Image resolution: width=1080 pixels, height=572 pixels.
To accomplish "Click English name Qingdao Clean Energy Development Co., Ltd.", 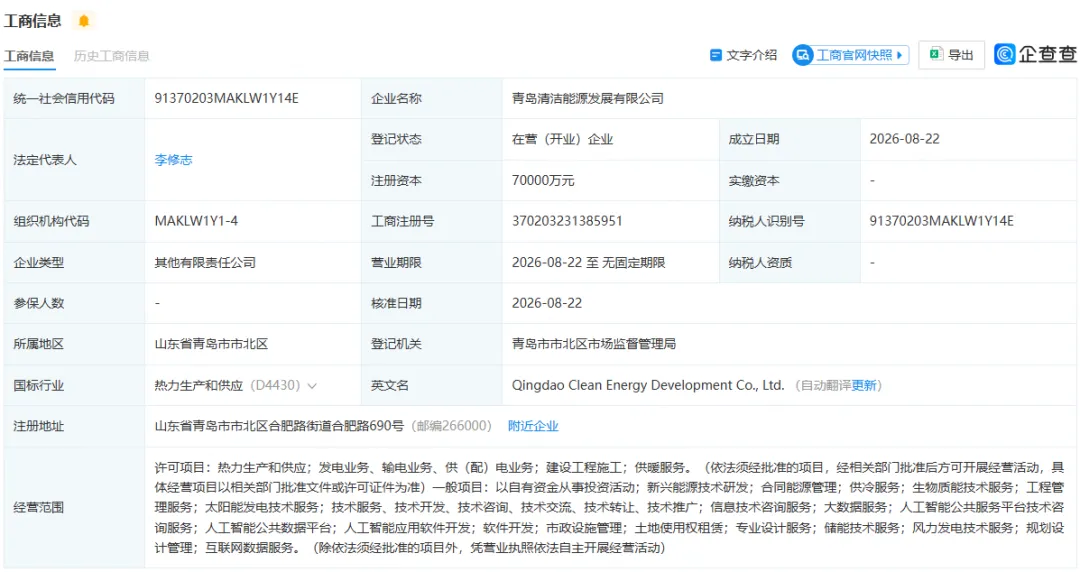I will (x=648, y=385).
